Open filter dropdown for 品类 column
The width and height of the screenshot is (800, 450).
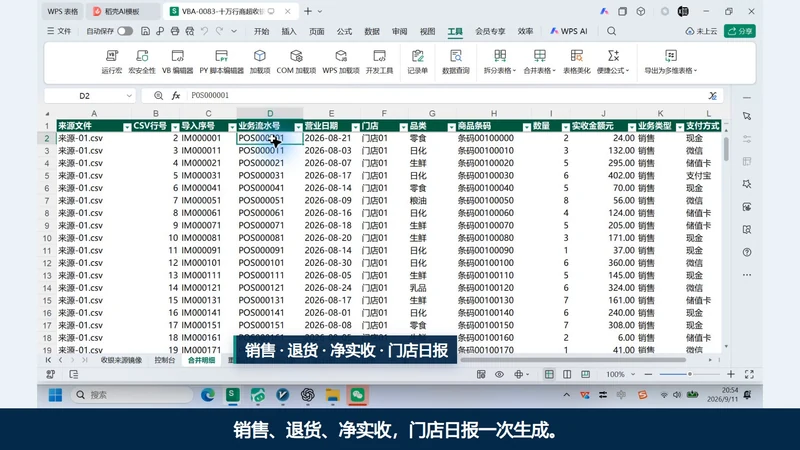tap(452, 127)
